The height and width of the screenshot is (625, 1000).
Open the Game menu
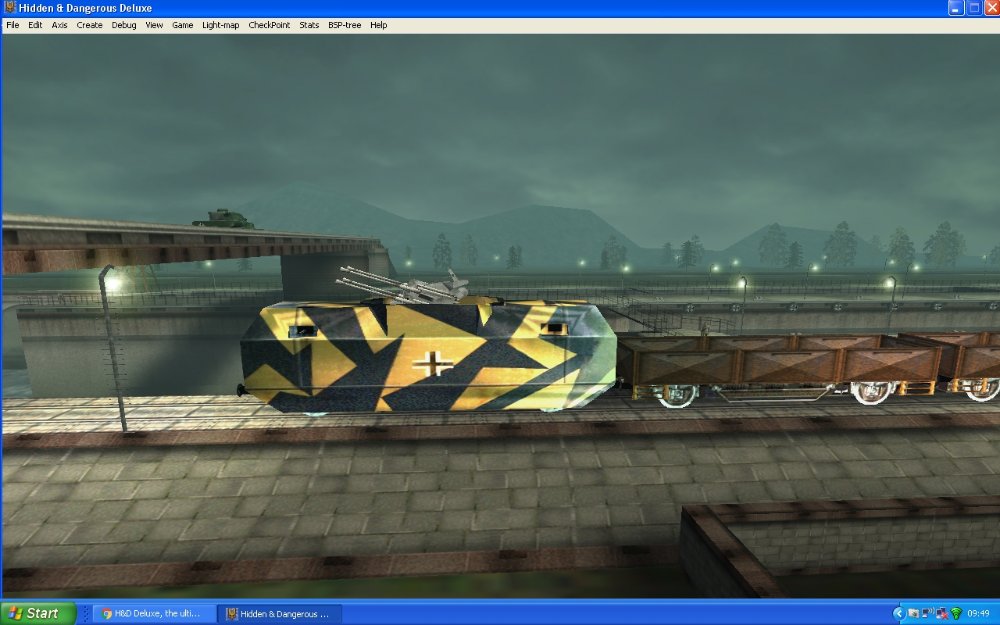pos(182,25)
